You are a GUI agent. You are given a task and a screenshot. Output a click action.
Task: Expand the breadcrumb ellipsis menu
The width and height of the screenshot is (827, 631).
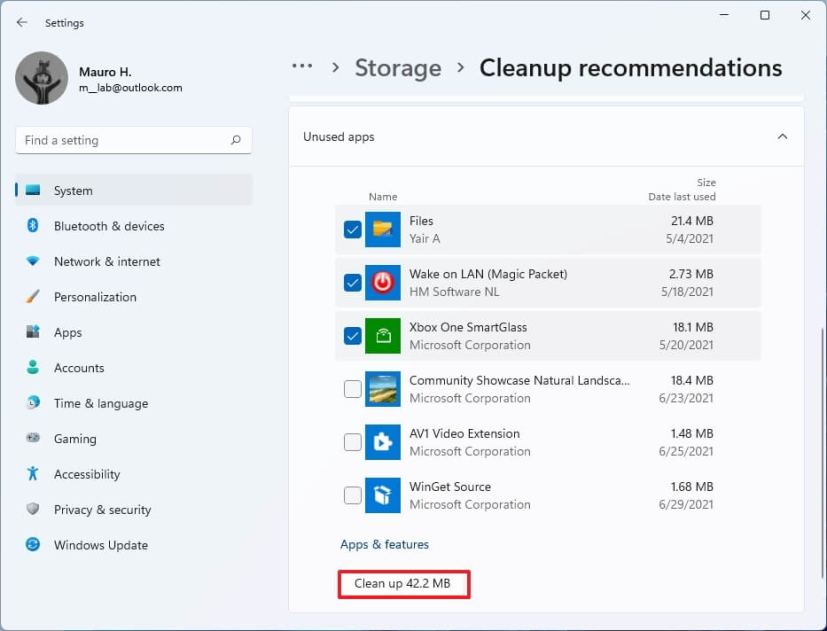tap(302, 67)
